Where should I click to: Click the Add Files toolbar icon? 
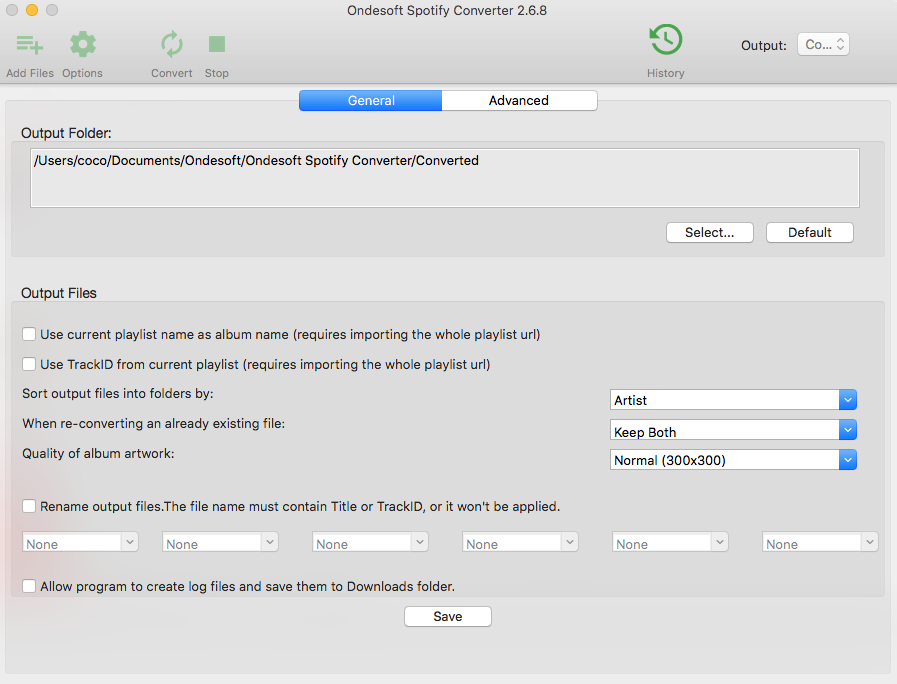(x=30, y=44)
